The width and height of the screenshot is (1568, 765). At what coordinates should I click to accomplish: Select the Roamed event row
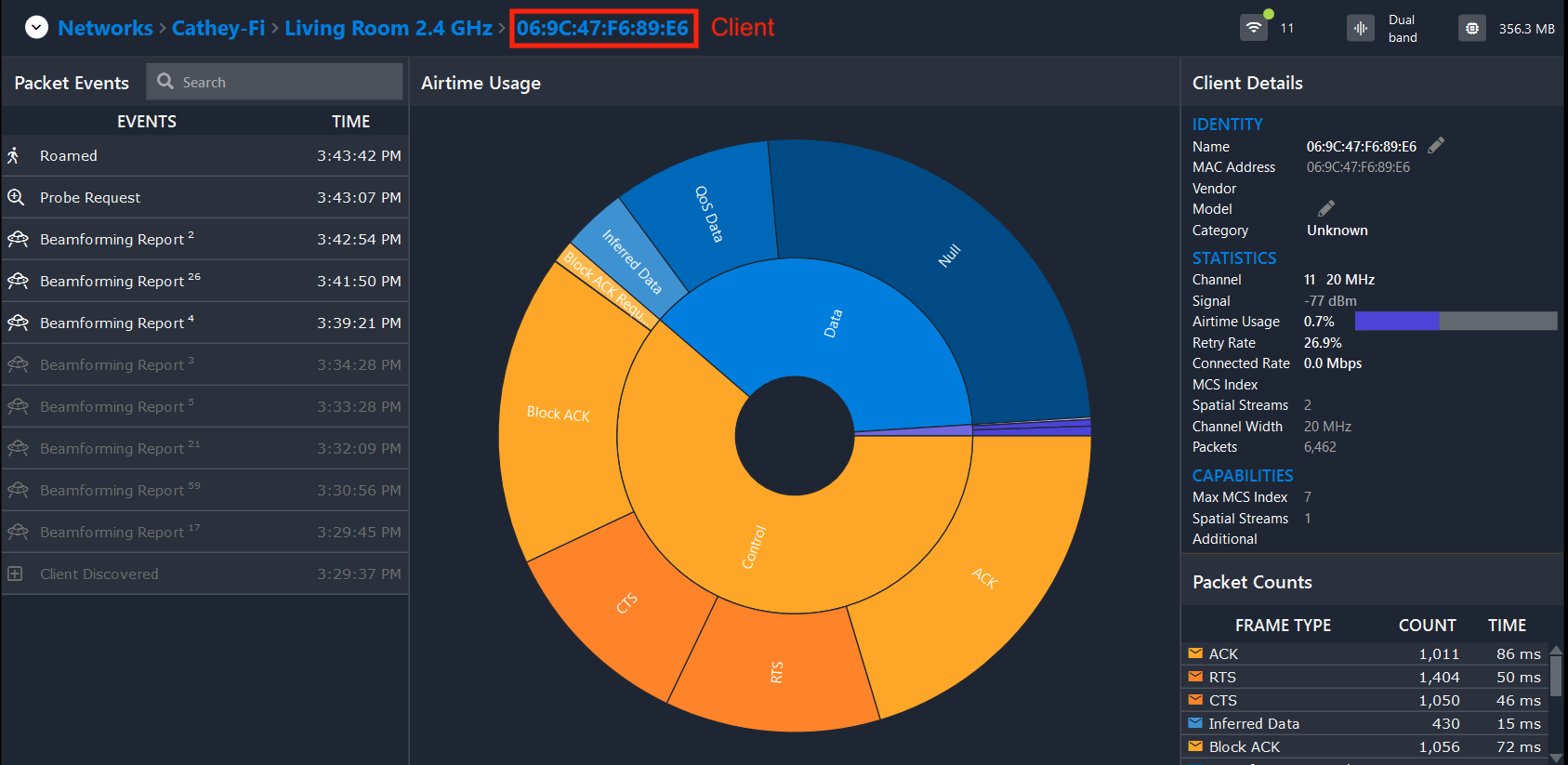[x=204, y=155]
